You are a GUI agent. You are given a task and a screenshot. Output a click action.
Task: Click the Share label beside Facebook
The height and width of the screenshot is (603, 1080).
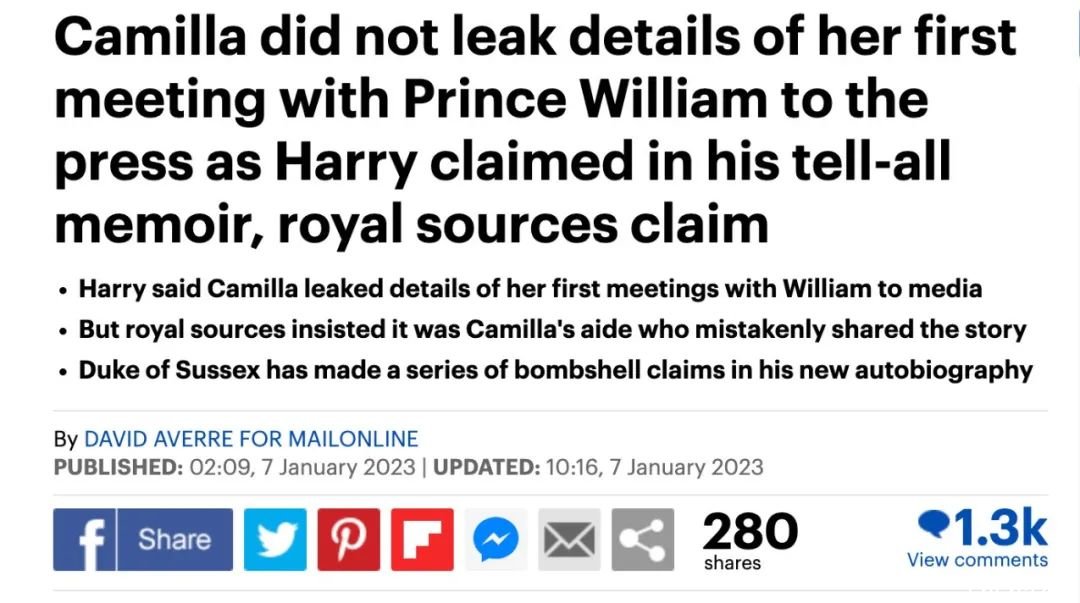tap(174, 540)
